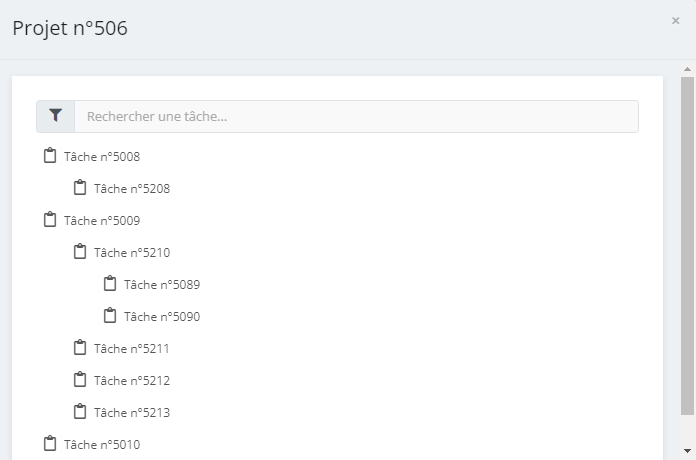Click clipboard icon beside Tâche n°5090

click(110, 316)
